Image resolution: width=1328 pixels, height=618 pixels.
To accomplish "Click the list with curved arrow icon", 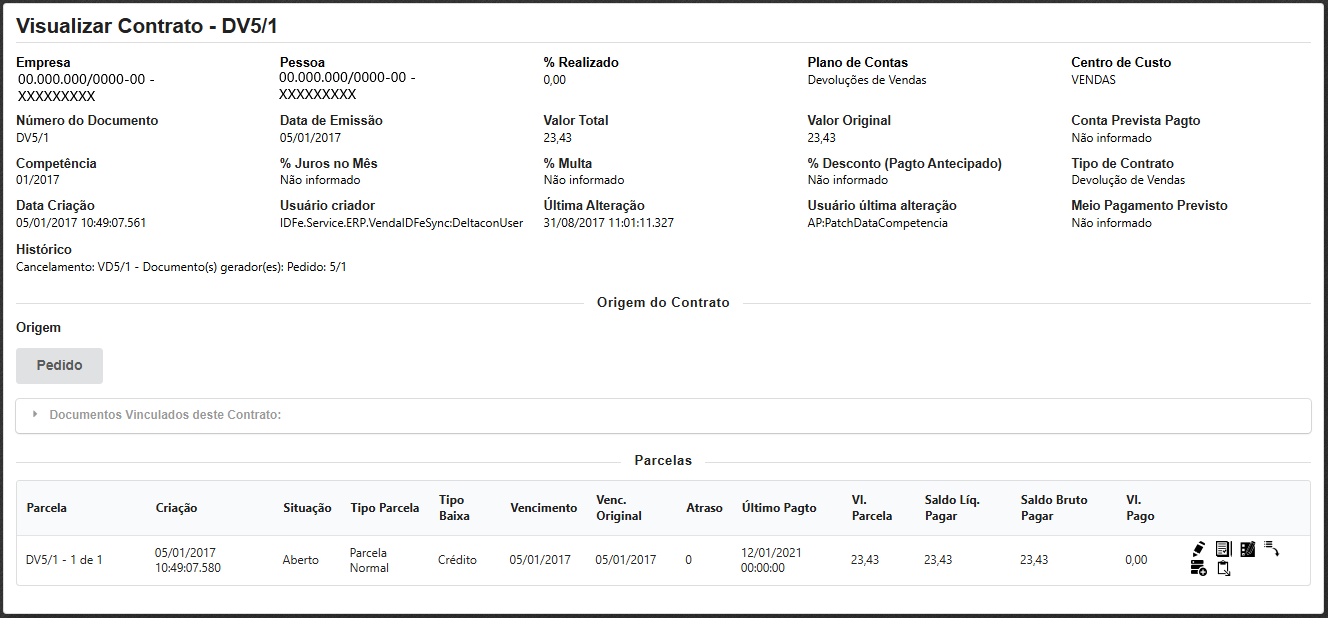I will point(1272,548).
